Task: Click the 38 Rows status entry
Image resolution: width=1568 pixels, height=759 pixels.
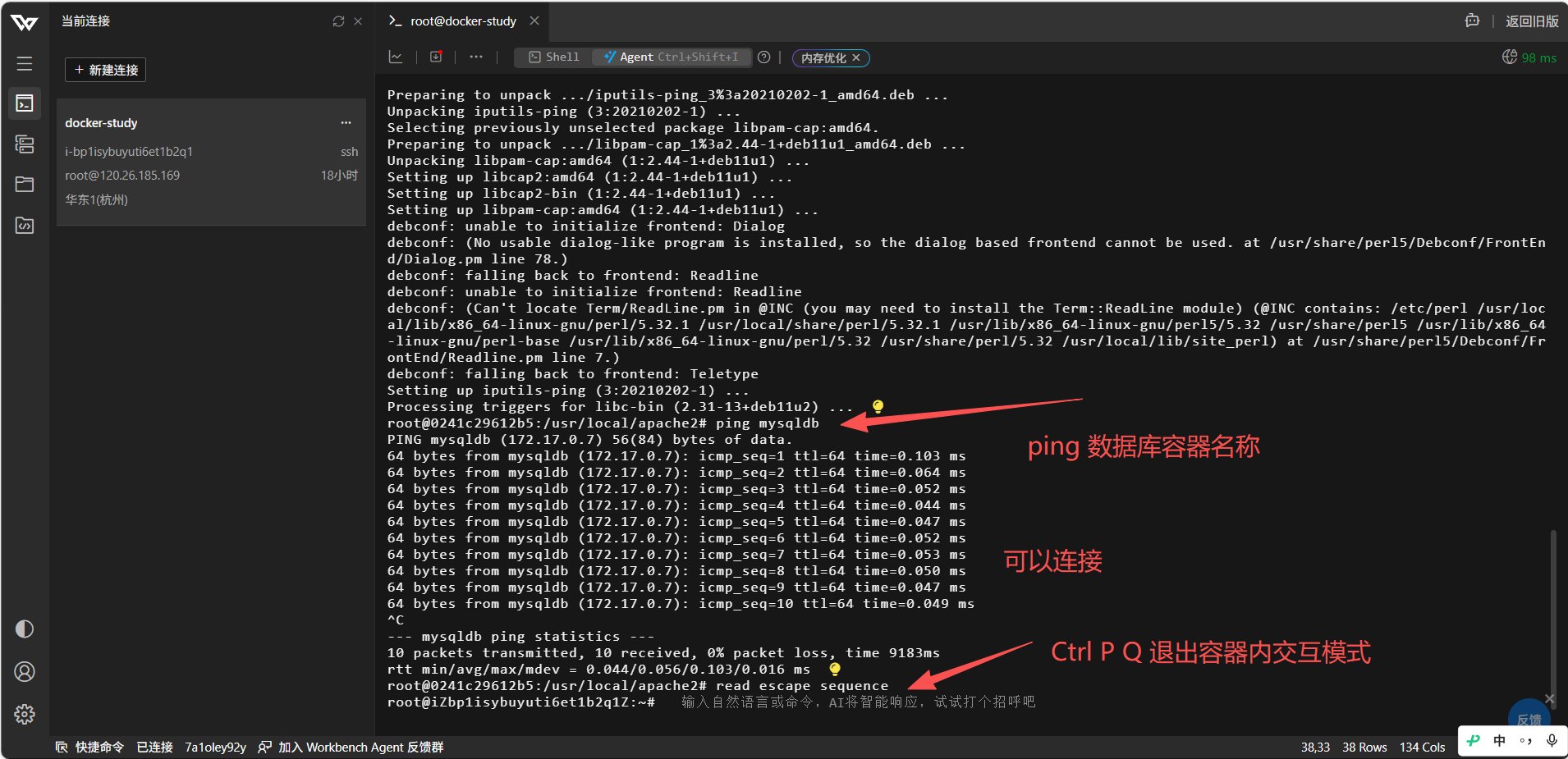Action: click(x=1364, y=747)
